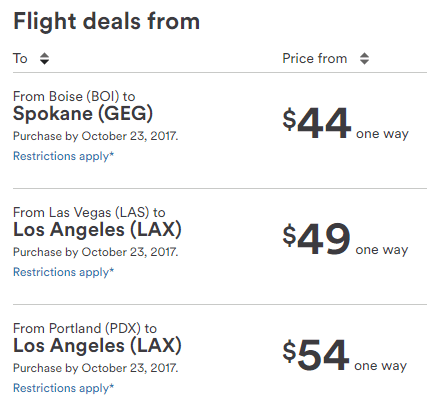Click the Price from column header
This screenshot has width=437, height=413.
coord(315,59)
